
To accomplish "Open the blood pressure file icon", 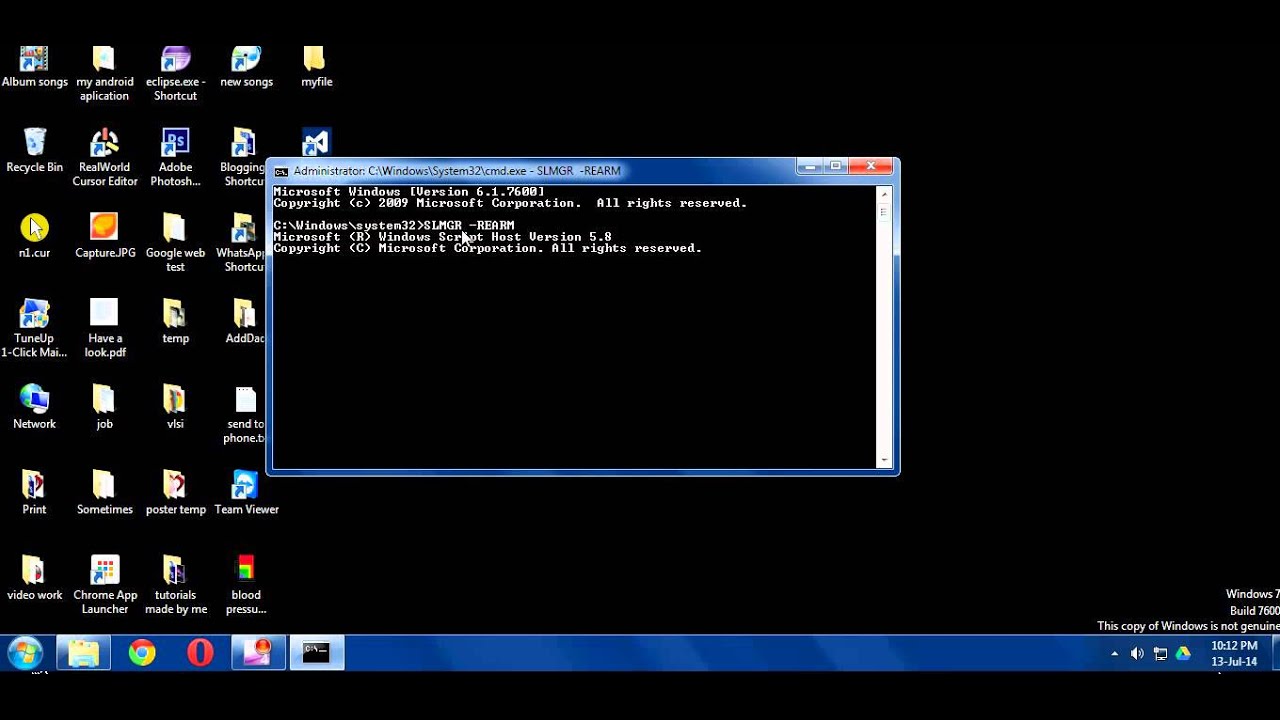I will point(246,586).
